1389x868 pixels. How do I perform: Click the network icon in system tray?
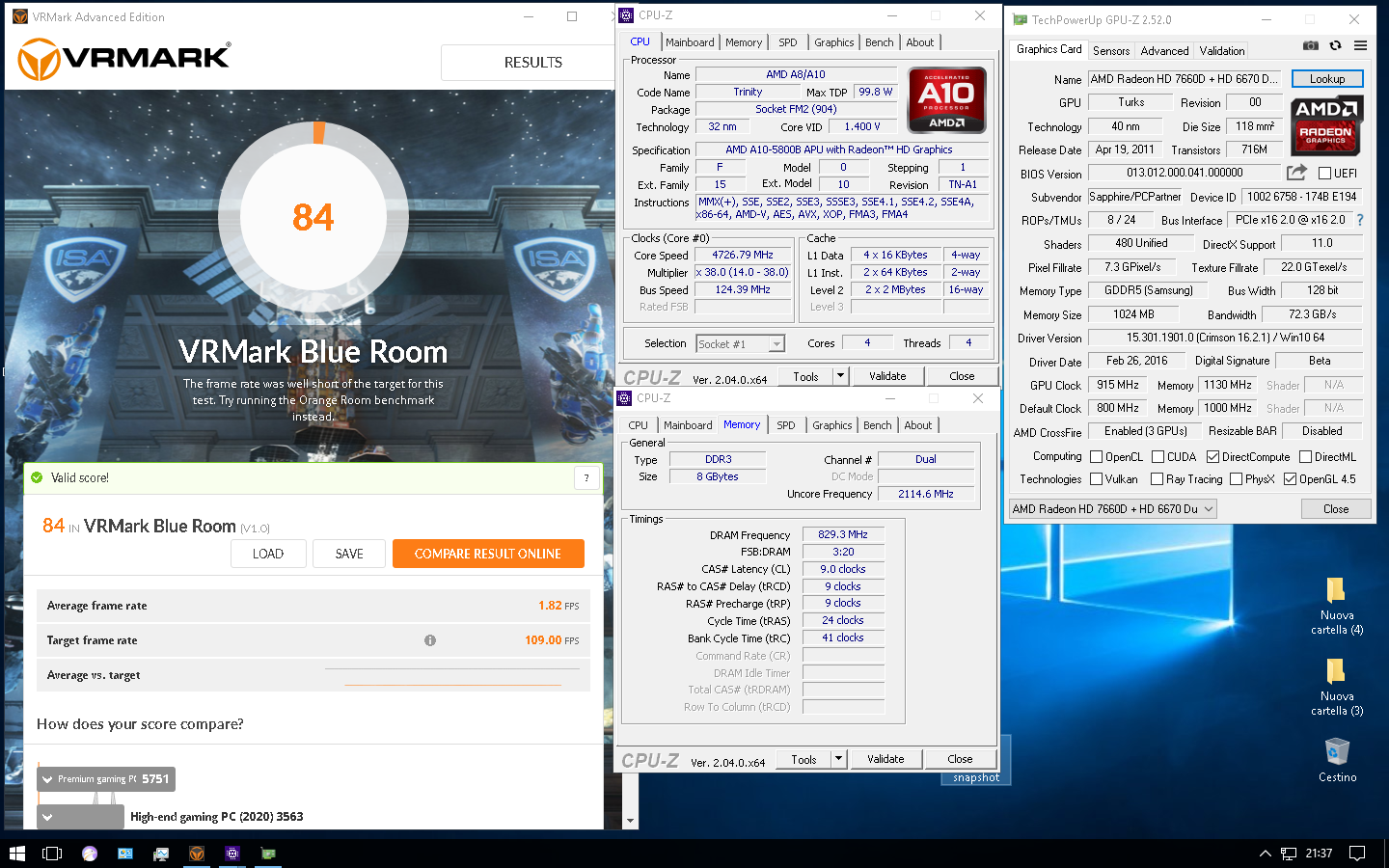tap(1289, 854)
